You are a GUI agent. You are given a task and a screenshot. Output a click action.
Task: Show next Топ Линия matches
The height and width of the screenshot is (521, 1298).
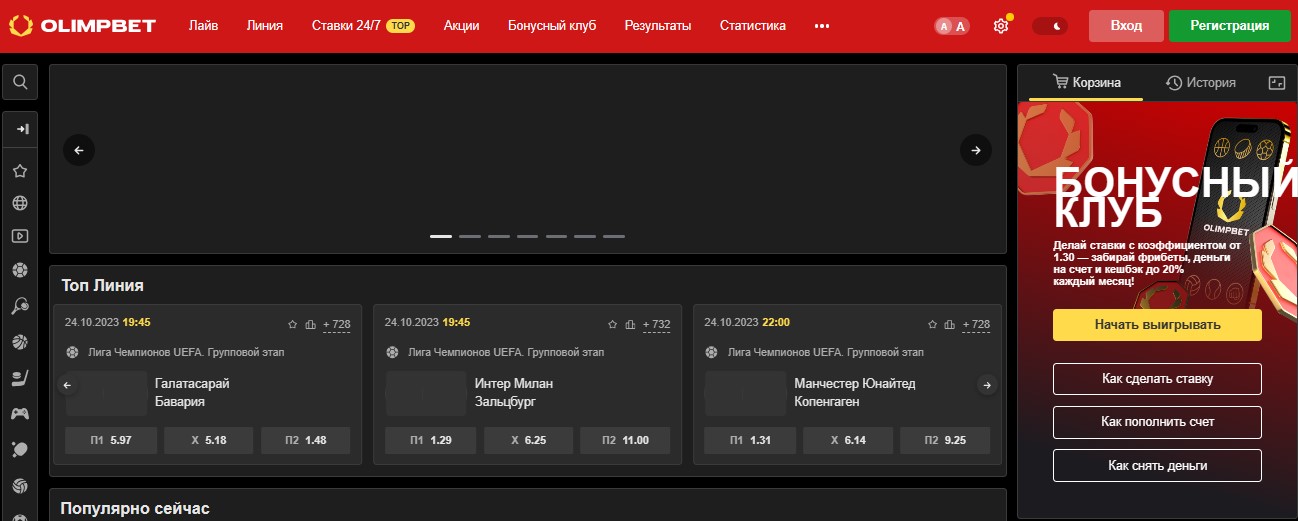pos(987,385)
